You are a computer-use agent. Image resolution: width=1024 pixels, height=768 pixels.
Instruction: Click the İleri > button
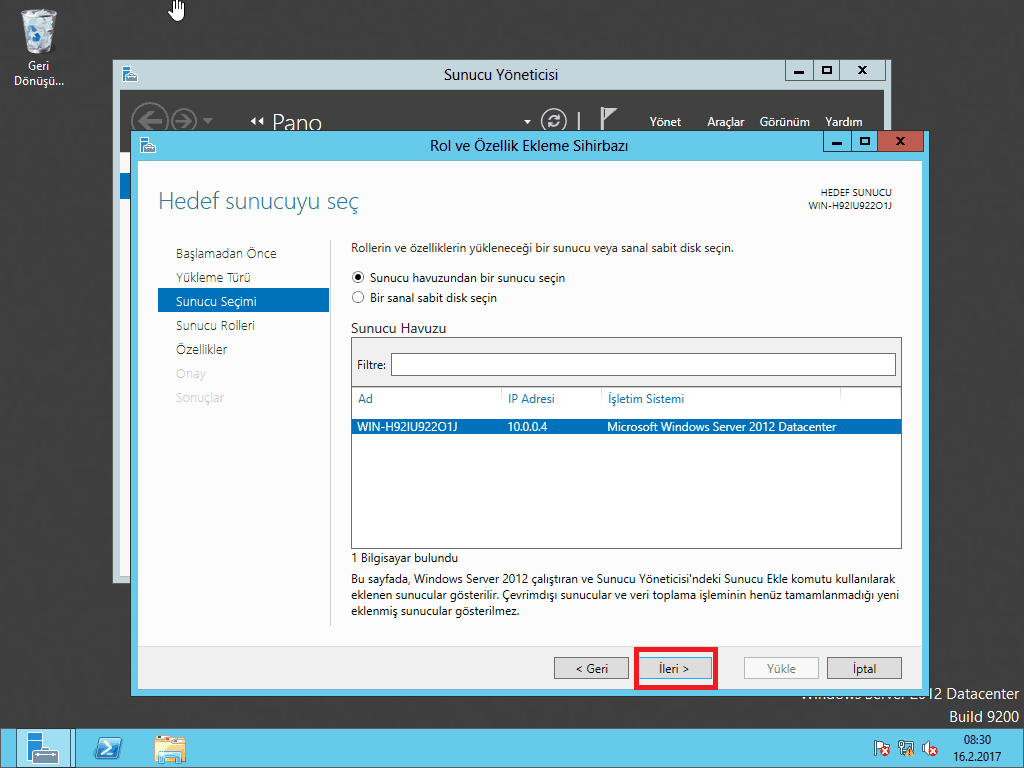click(x=675, y=668)
